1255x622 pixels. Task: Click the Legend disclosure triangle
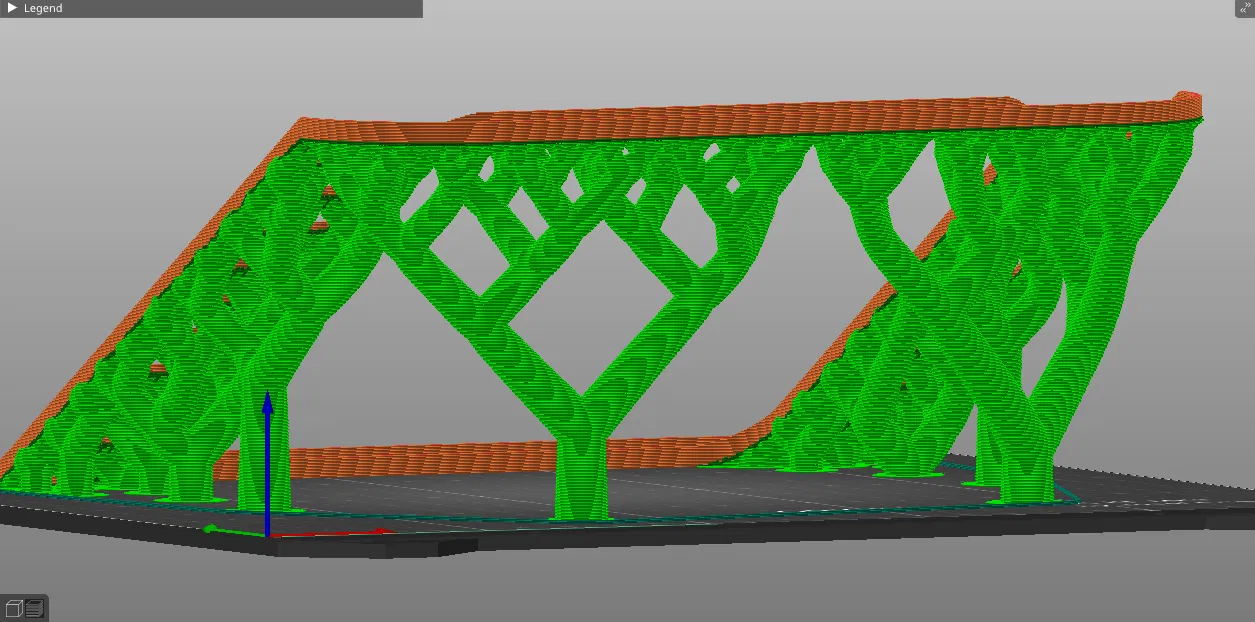point(14,8)
